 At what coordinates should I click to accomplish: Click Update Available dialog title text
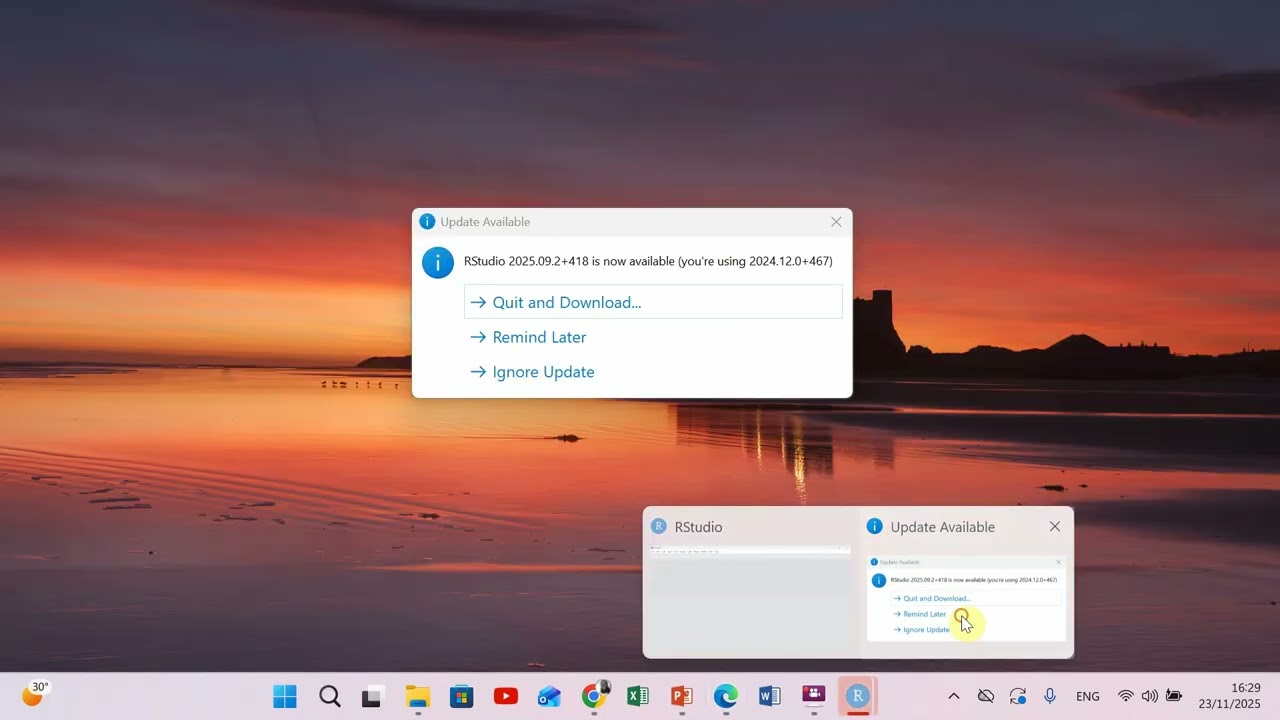pos(485,222)
